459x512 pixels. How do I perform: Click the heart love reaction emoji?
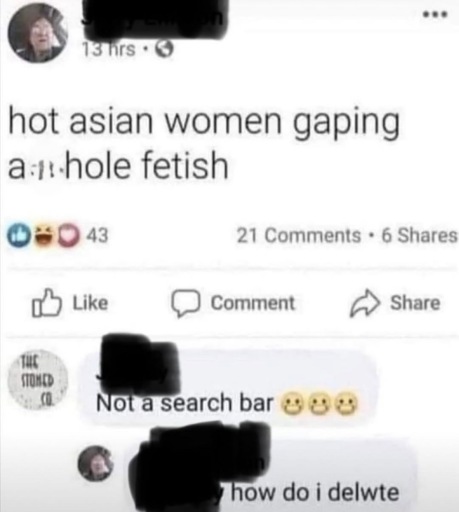[x=71, y=235]
